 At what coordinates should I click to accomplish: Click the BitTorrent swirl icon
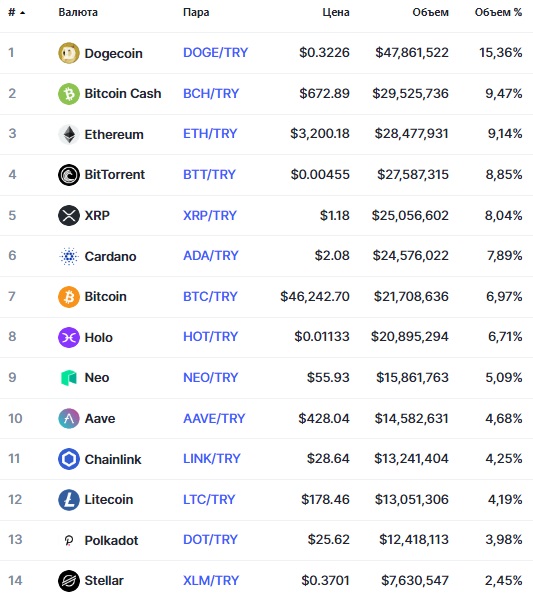(69, 175)
